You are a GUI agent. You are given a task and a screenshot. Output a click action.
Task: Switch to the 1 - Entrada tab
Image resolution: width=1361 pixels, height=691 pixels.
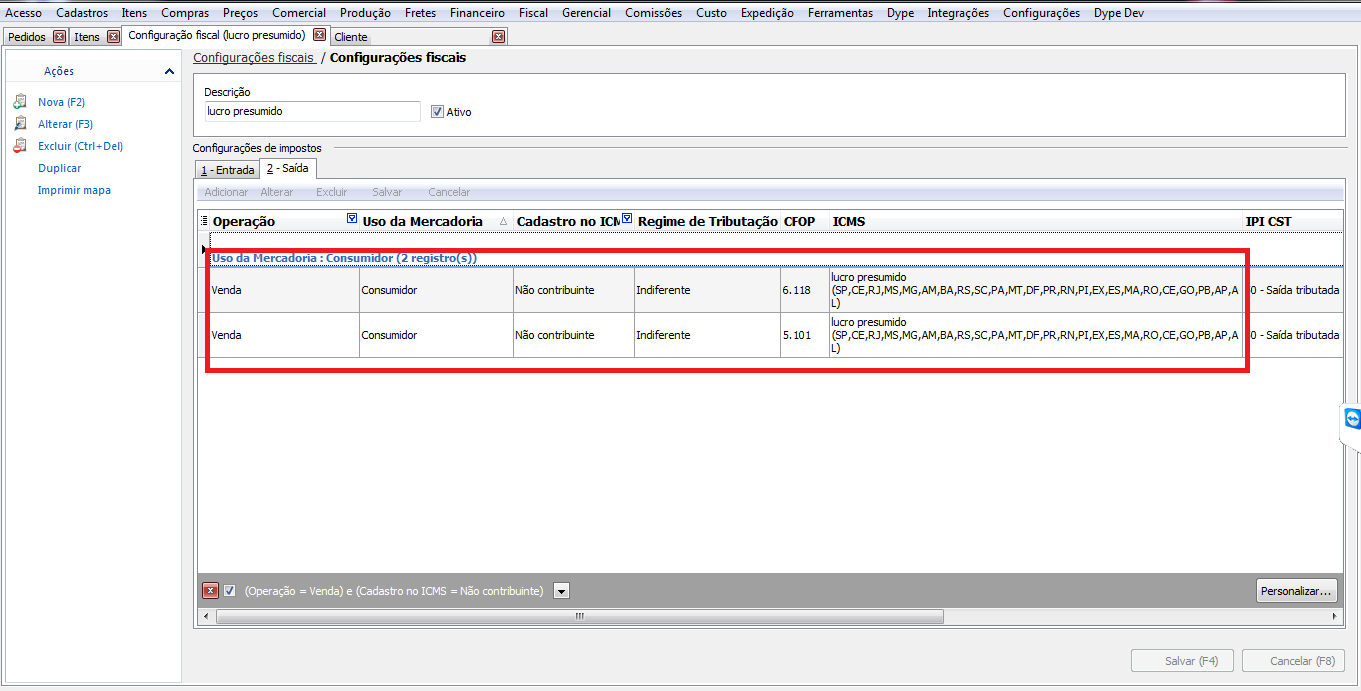point(227,170)
